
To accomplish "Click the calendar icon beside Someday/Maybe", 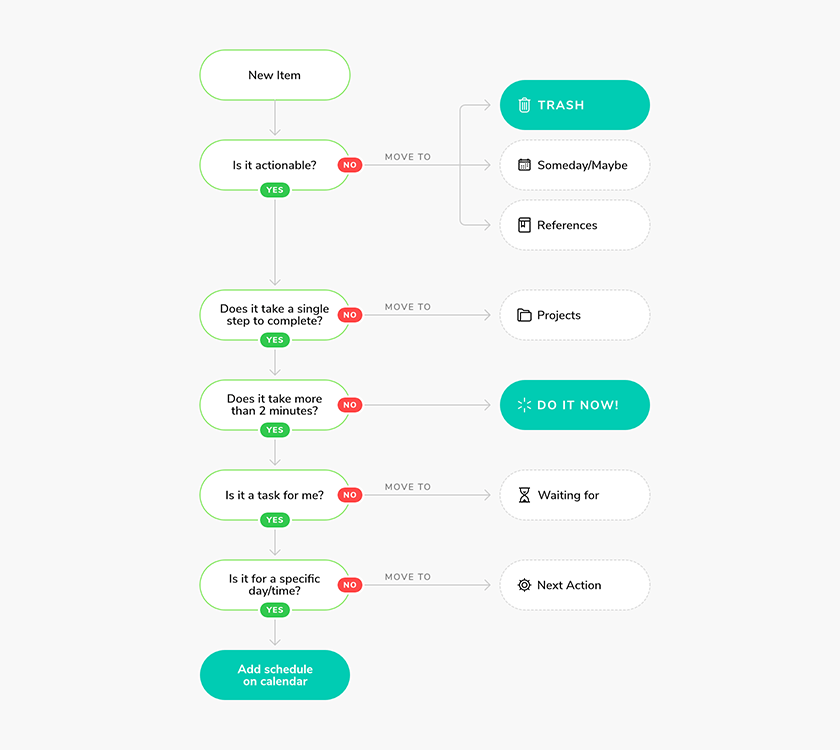I will point(524,165).
